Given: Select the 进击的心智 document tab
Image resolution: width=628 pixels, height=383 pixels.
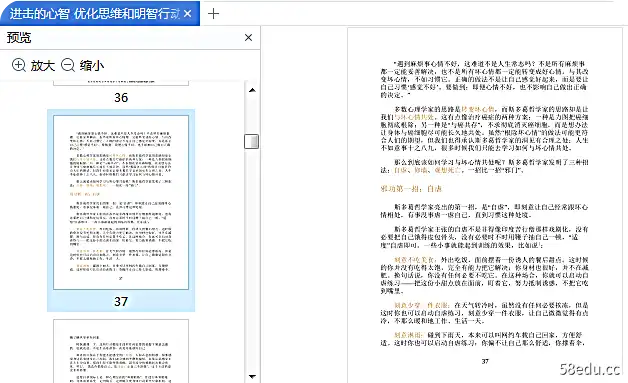Looking at the screenshot, I should (95, 14).
